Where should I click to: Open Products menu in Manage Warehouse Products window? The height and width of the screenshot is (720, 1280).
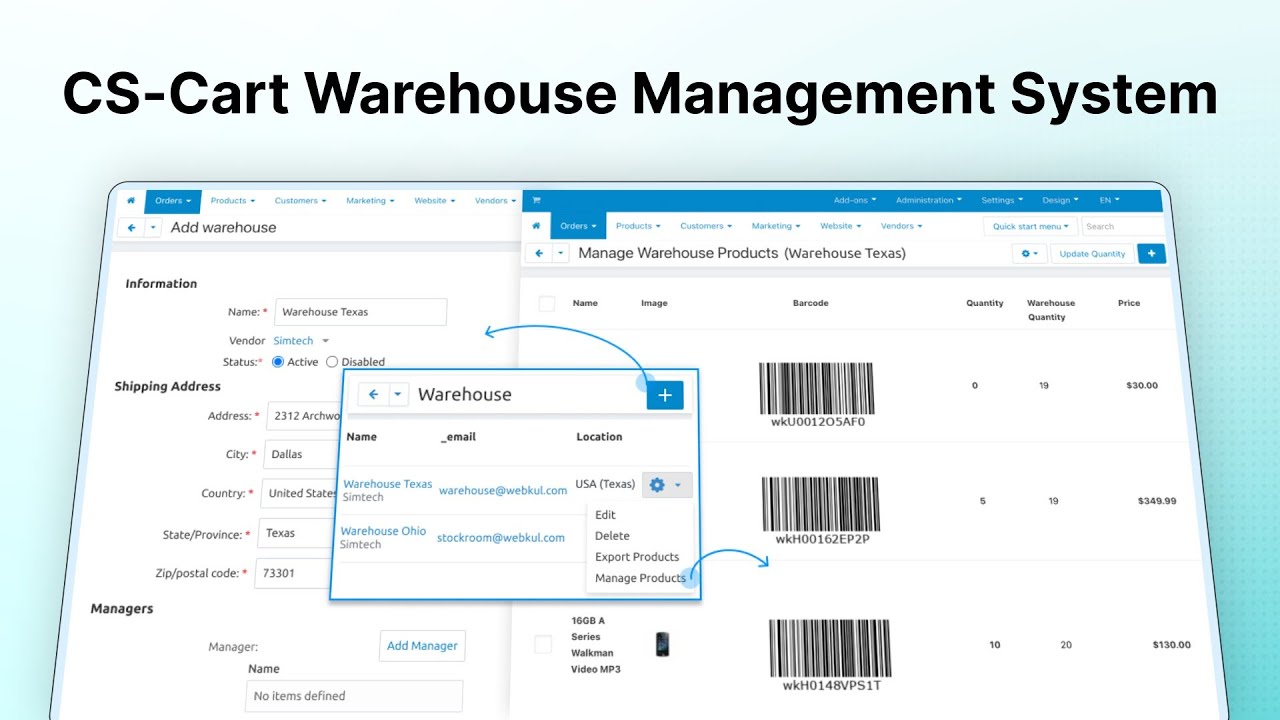pos(638,226)
